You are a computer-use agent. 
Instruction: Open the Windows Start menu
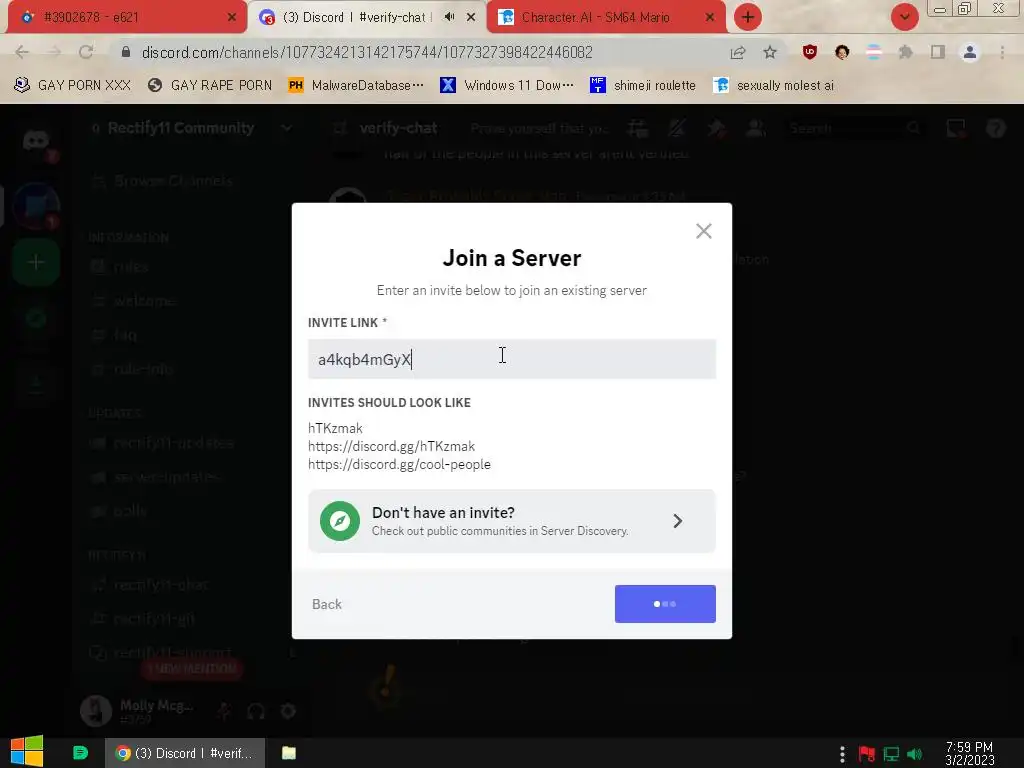(x=27, y=752)
